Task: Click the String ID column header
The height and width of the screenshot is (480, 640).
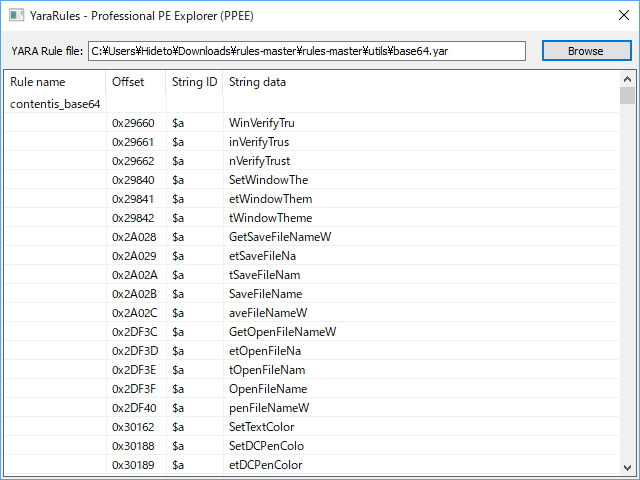Action: click(194, 82)
